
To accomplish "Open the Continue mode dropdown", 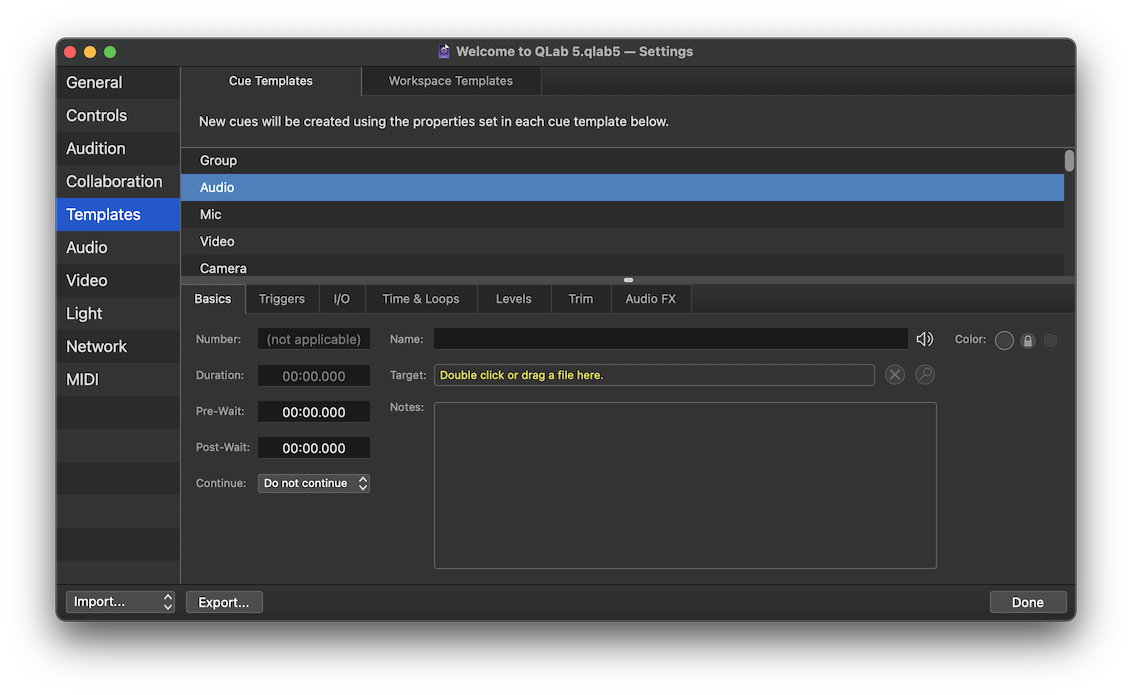I will [314, 484].
